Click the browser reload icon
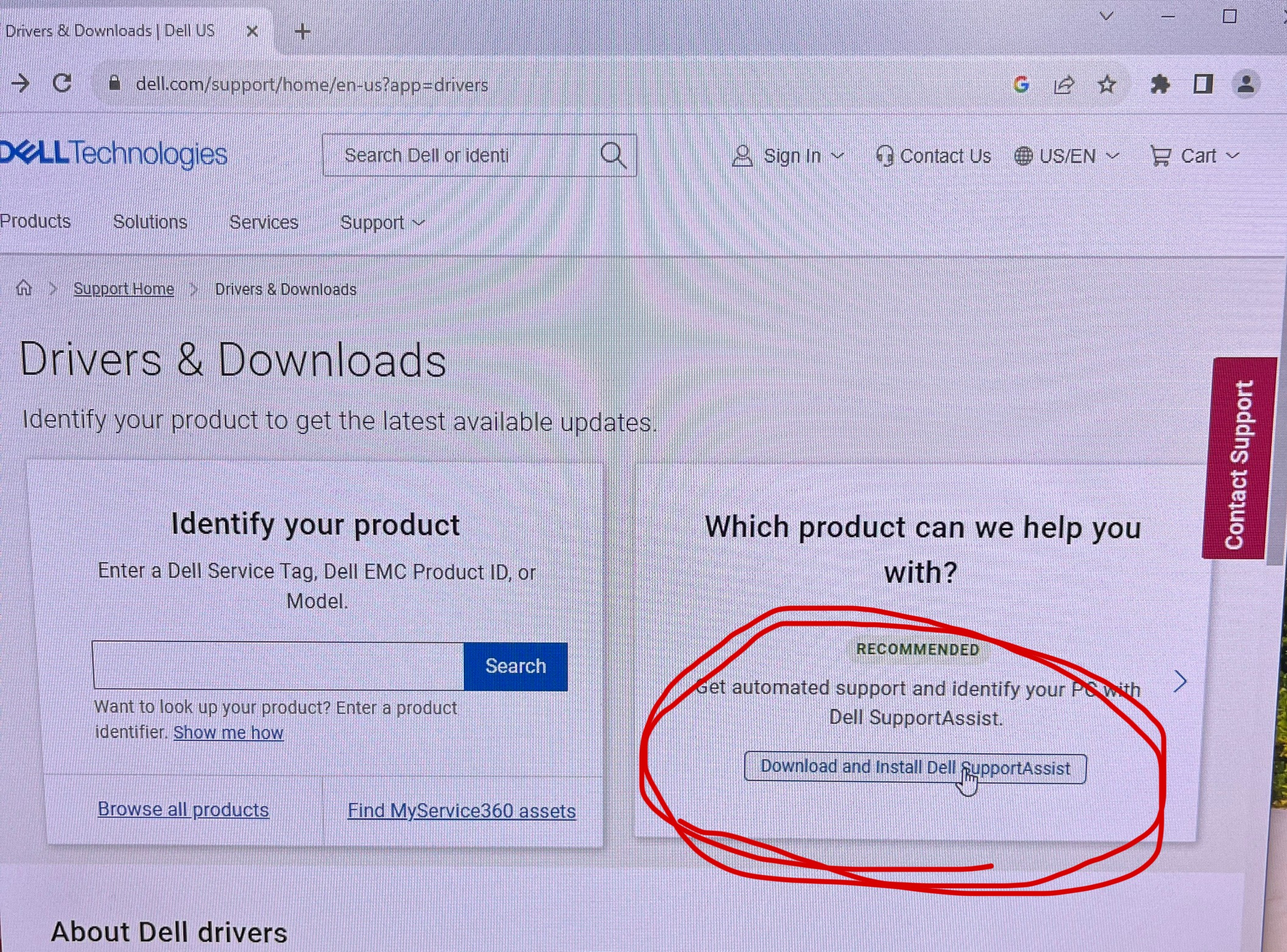Image resolution: width=1287 pixels, height=952 pixels. click(62, 83)
